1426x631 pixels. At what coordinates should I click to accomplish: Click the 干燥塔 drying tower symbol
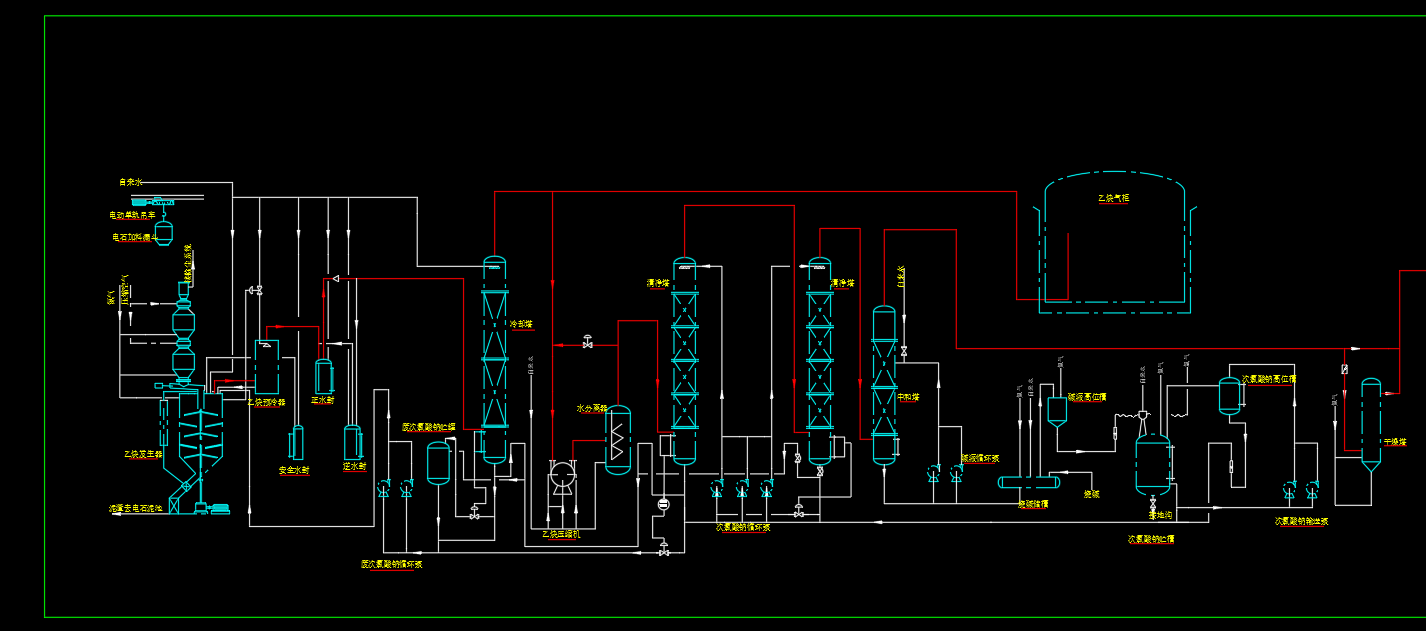coord(1371,426)
